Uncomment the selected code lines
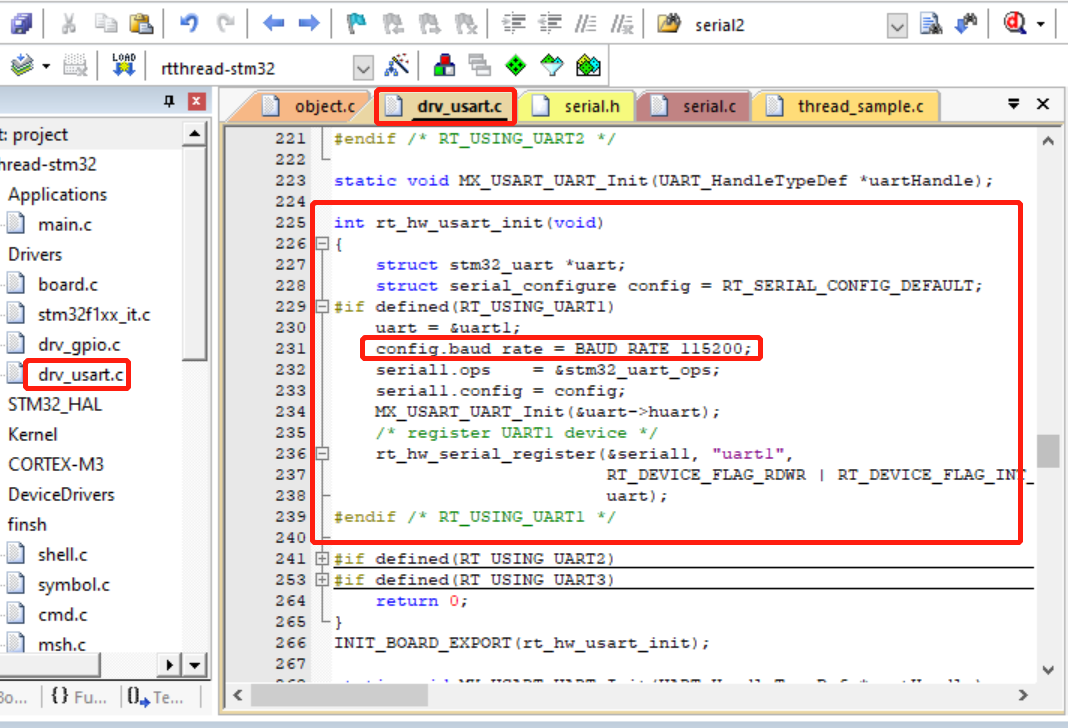The width and height of the screenshot is (1068, 728). tap(622, 24)
